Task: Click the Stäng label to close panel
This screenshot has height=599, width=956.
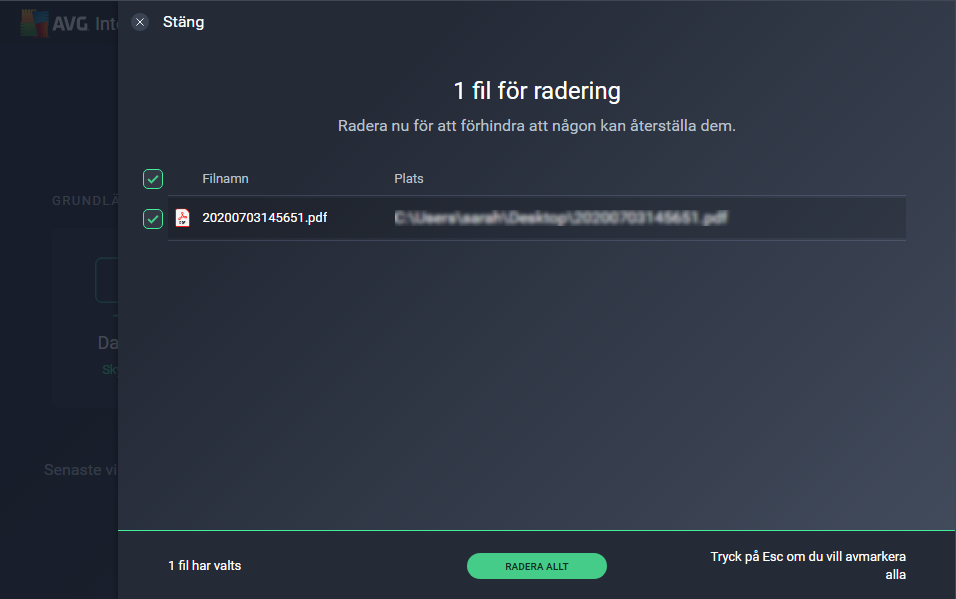Action: click(x=184, y=22)
